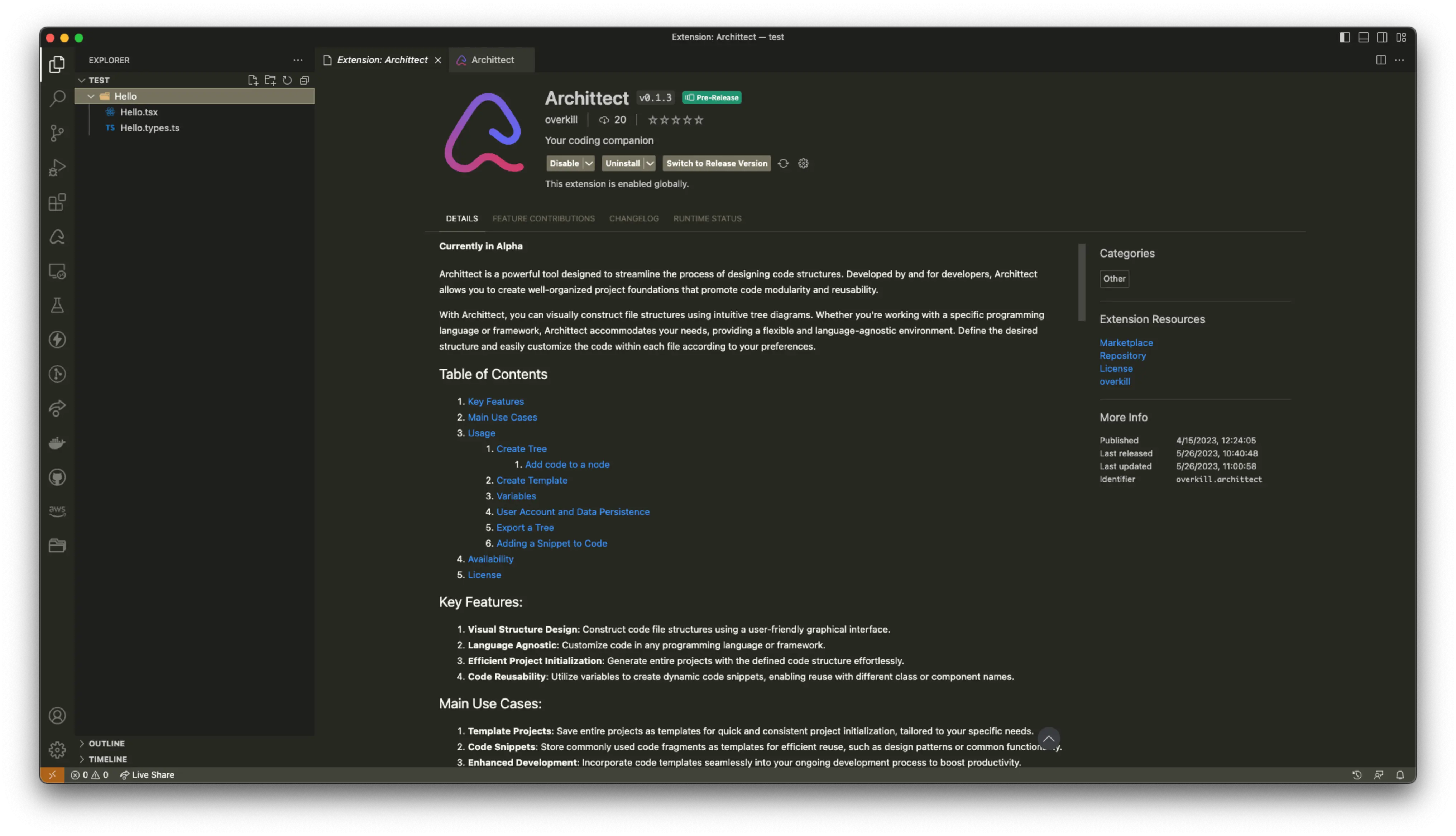Open Run and Debug view
Screen dimensions: 1456x836
[x=57, y=168]
